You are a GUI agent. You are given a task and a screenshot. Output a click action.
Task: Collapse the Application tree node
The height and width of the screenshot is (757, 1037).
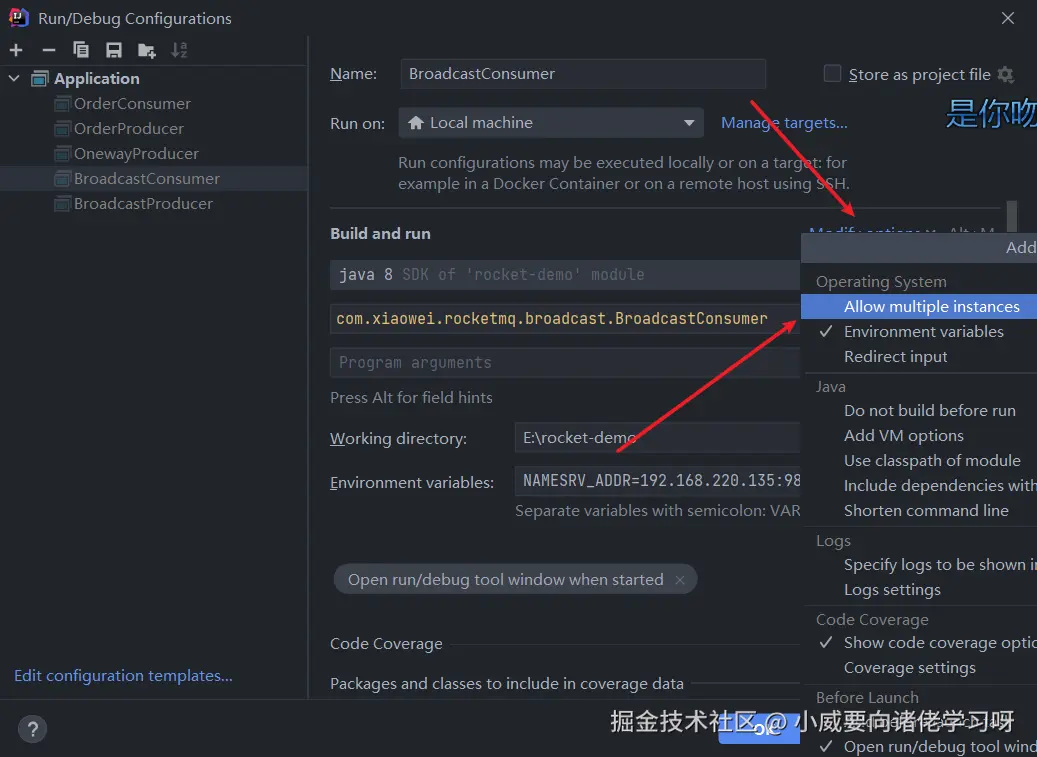coord(14,79)
